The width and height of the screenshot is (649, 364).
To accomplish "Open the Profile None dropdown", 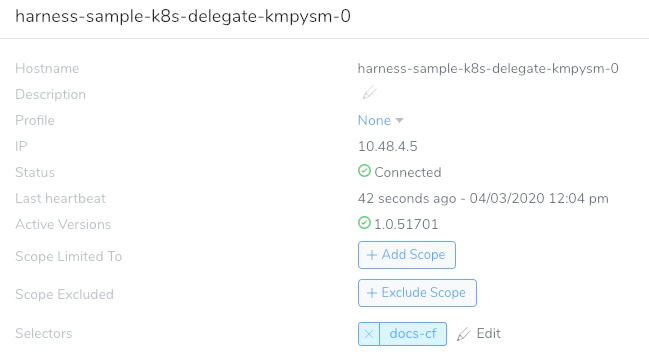I will click(380, 121).
